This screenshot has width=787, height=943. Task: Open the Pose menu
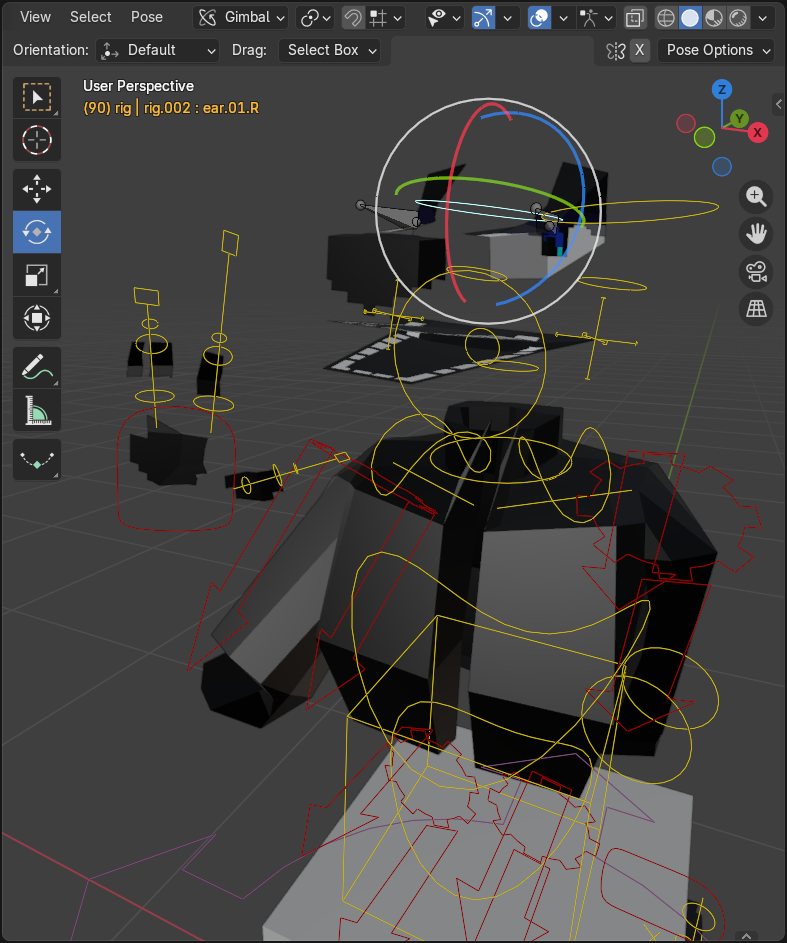coord(147,17)
